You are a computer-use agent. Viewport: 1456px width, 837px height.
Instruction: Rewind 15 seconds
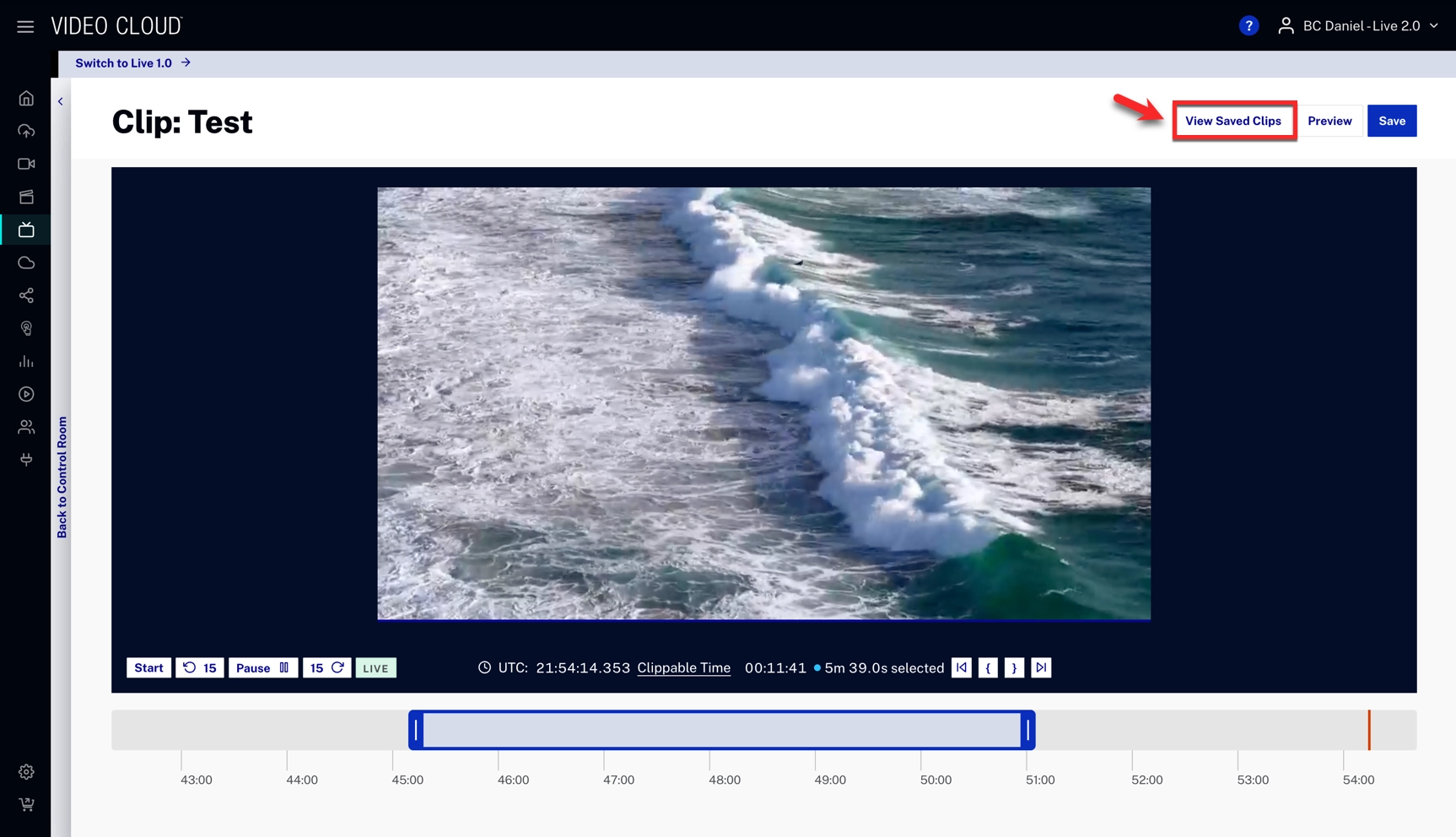pyautogui.click(x=200, y=668)
